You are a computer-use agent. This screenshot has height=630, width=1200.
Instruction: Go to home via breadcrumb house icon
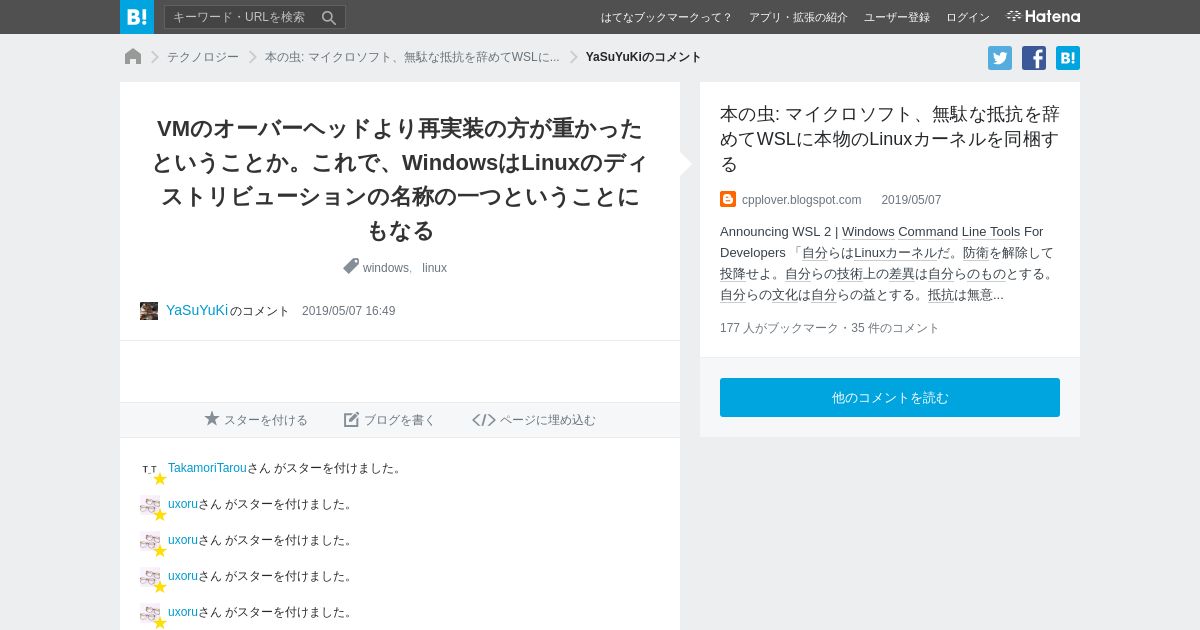tap(133, 57)
